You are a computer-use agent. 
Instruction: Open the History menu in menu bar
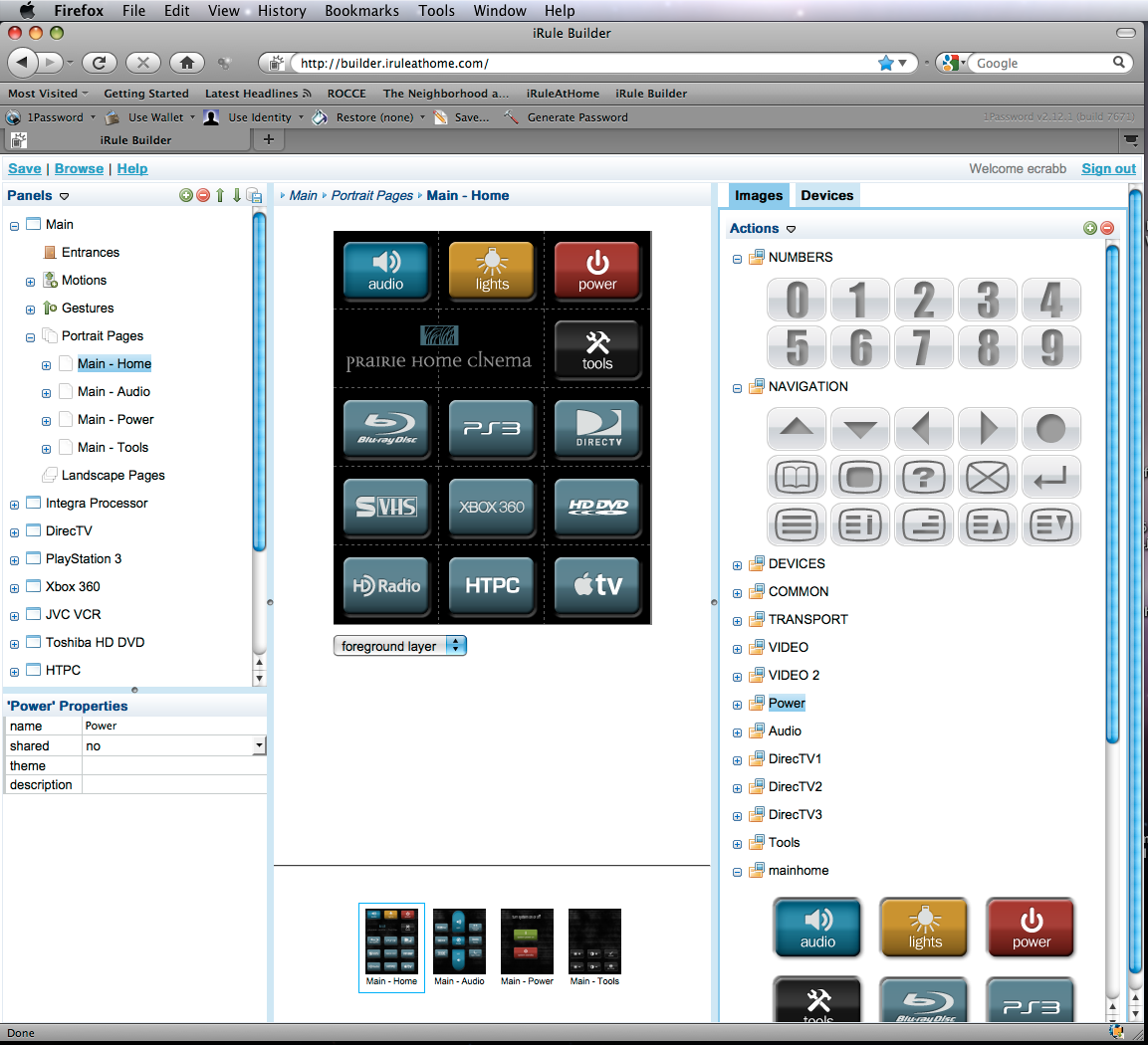point(281,11)
